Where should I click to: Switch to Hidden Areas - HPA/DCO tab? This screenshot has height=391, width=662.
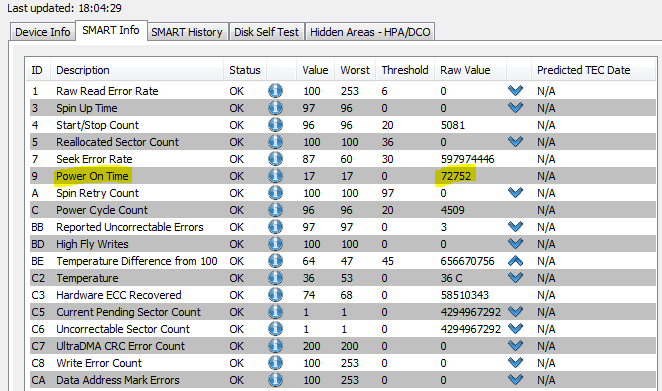(x=370, y=32)
